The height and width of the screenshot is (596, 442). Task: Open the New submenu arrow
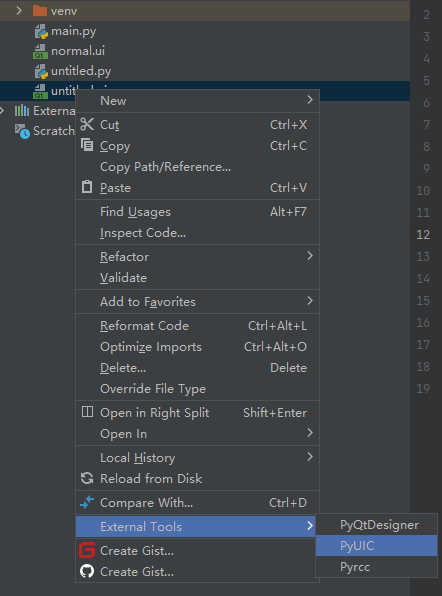click(310, 100)
